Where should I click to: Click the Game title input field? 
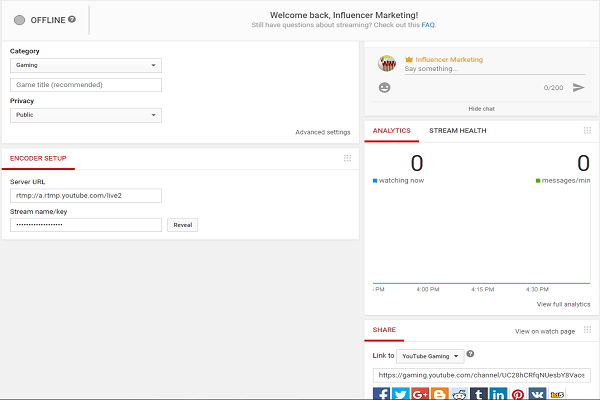(86, 85)
